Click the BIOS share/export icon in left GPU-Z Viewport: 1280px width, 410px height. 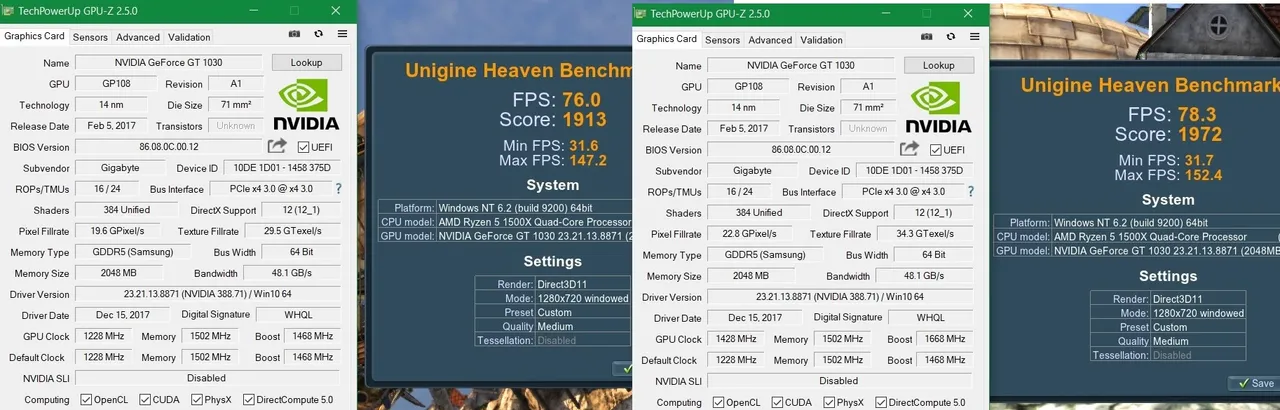tap(277, 147)
